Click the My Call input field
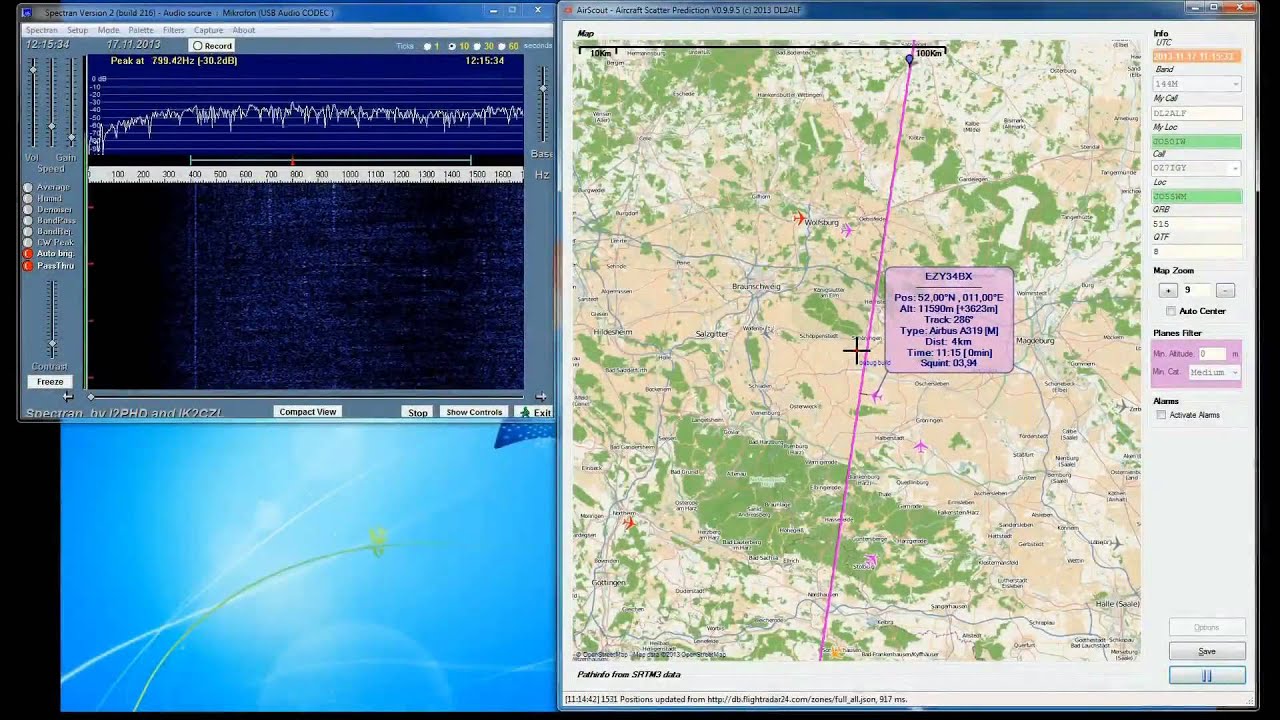Image resolution: width=1280 pixels, height=720 pixels. (1197, 113)
